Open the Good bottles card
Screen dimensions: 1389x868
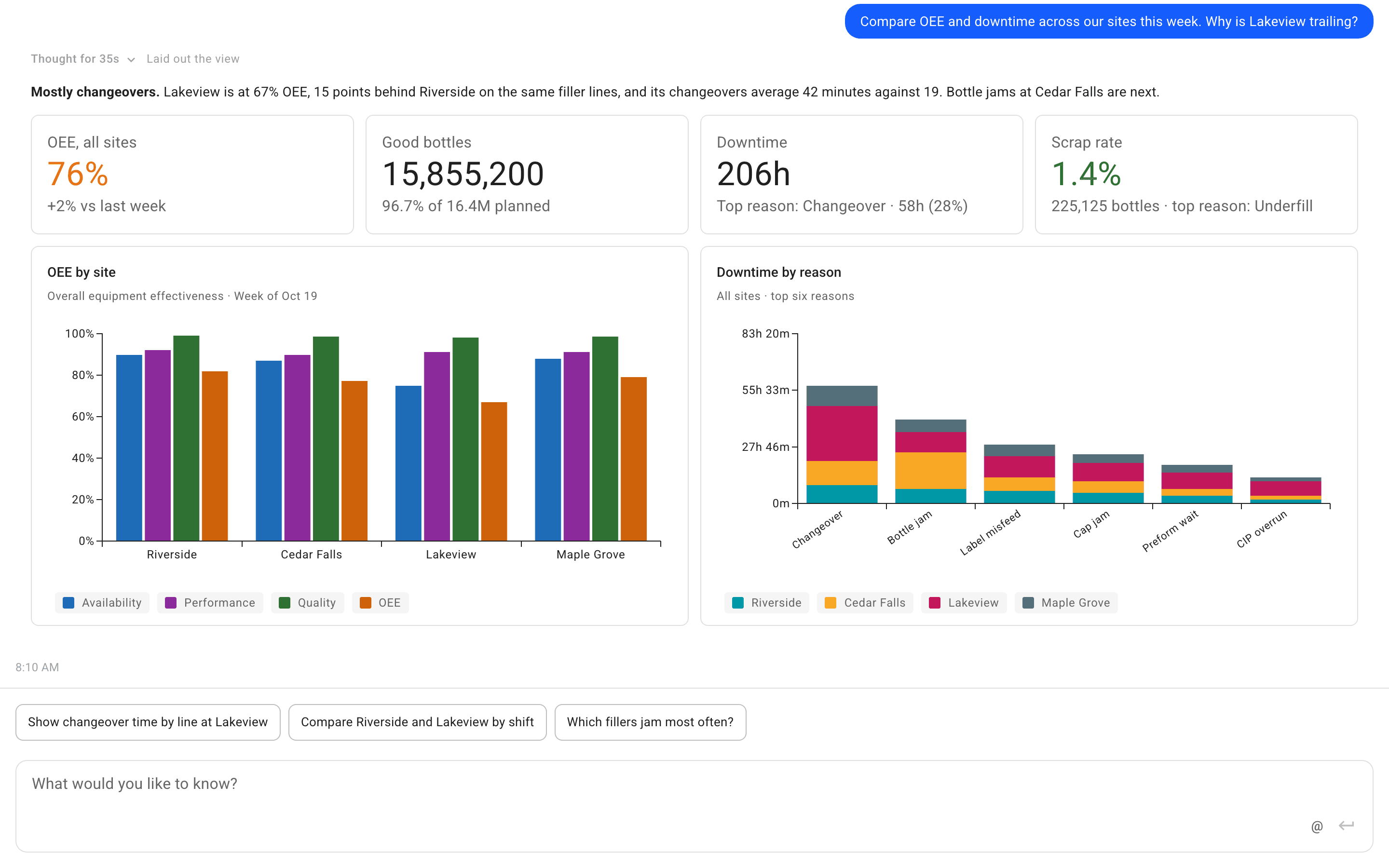pos(527,175)
